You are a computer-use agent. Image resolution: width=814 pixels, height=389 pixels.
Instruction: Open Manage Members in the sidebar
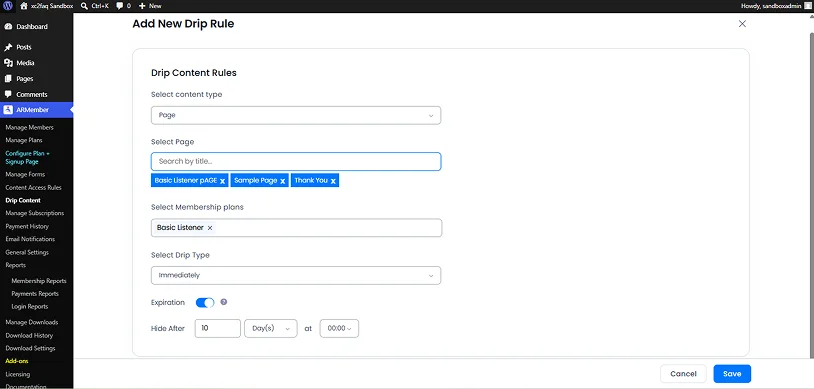coord(30,127)
